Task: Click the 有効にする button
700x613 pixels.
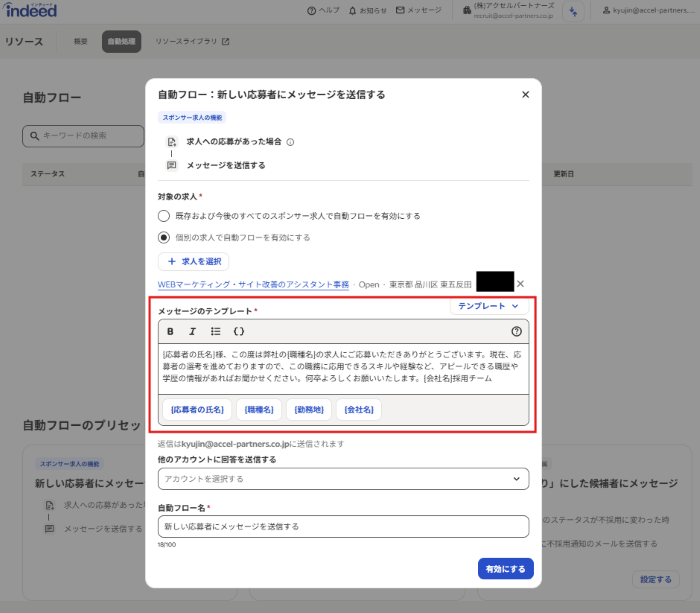Action: coord(505,568)
